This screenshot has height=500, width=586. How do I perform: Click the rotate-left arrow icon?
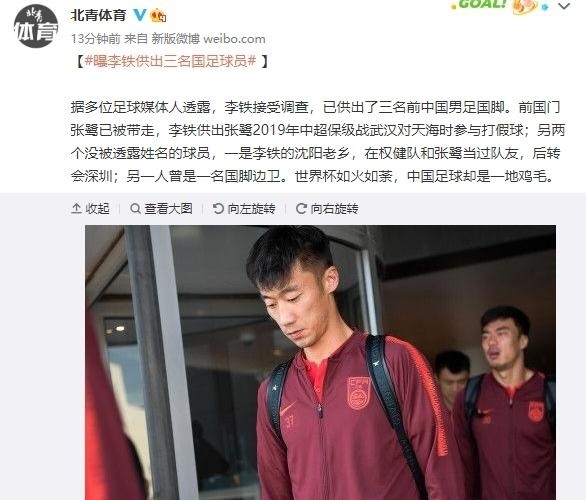[x=218, y=208]
